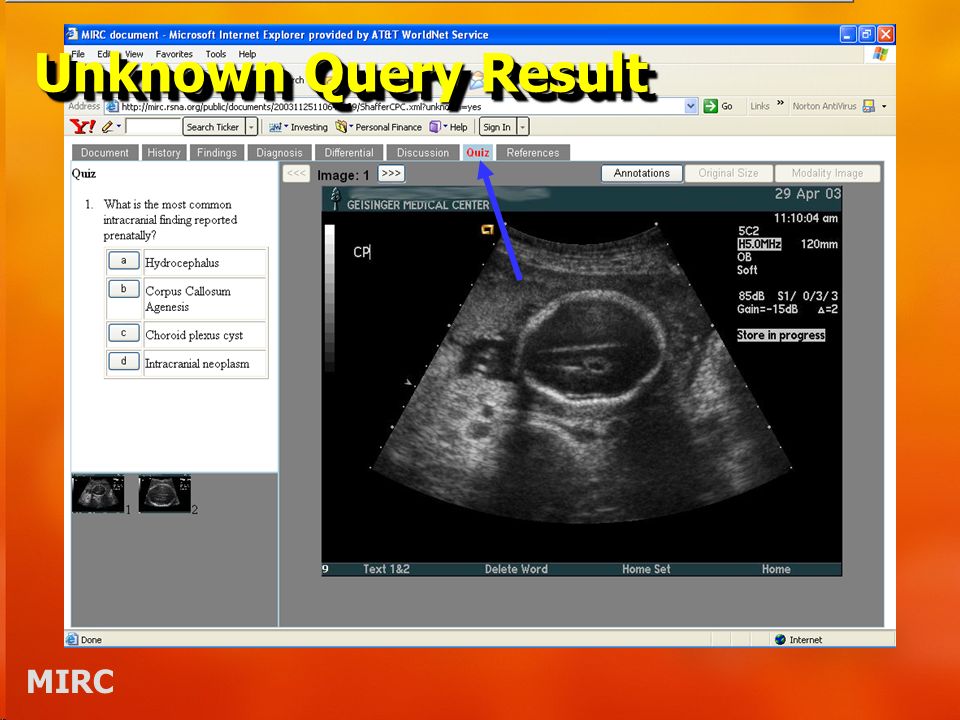Image resolution: width=960 pixels, height=720 pixels.
Task: Click the Windows flag logo icon
Action: coord(880,54)
